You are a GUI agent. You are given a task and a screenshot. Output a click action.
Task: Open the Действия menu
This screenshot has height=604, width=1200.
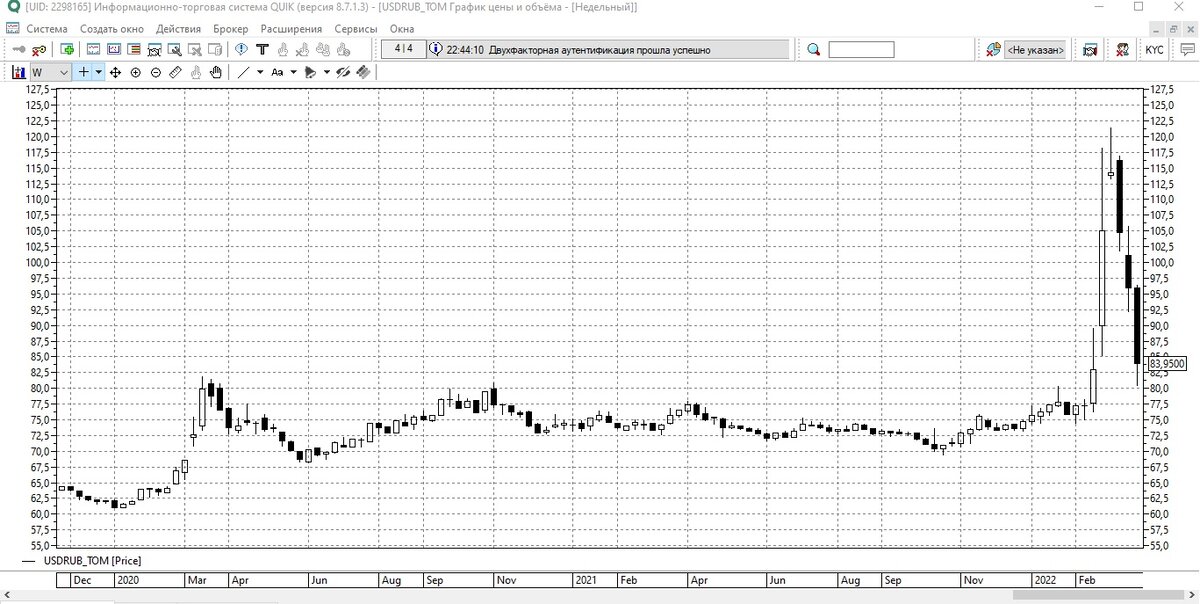(x=178, y=30)
